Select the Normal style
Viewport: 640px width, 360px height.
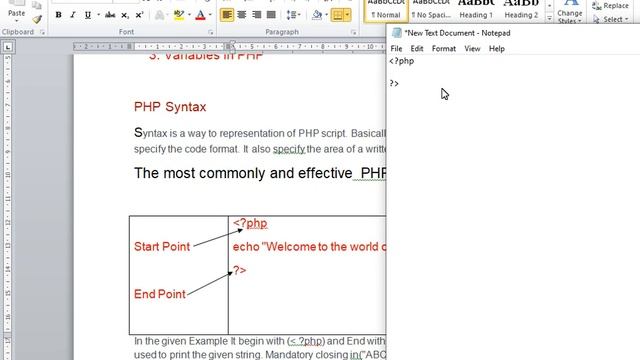coord(386,11)
